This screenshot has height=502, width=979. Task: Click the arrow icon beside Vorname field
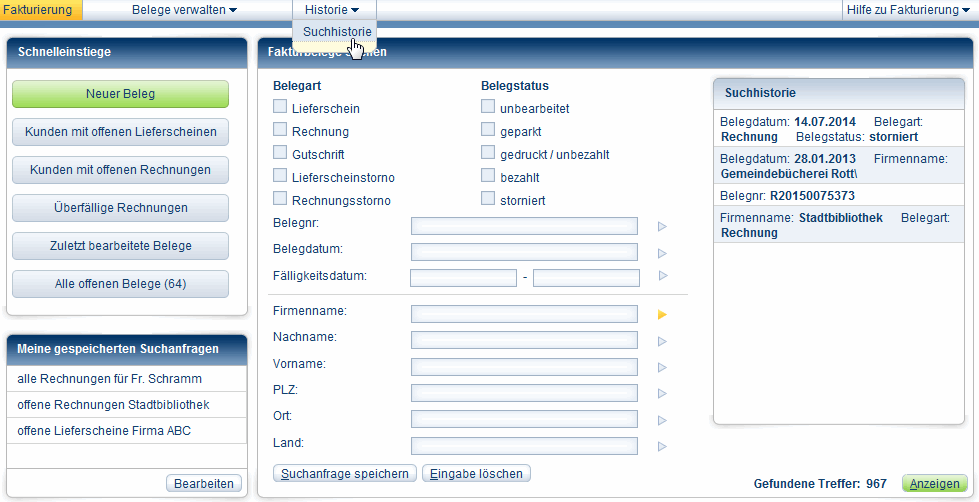point(661,367)
